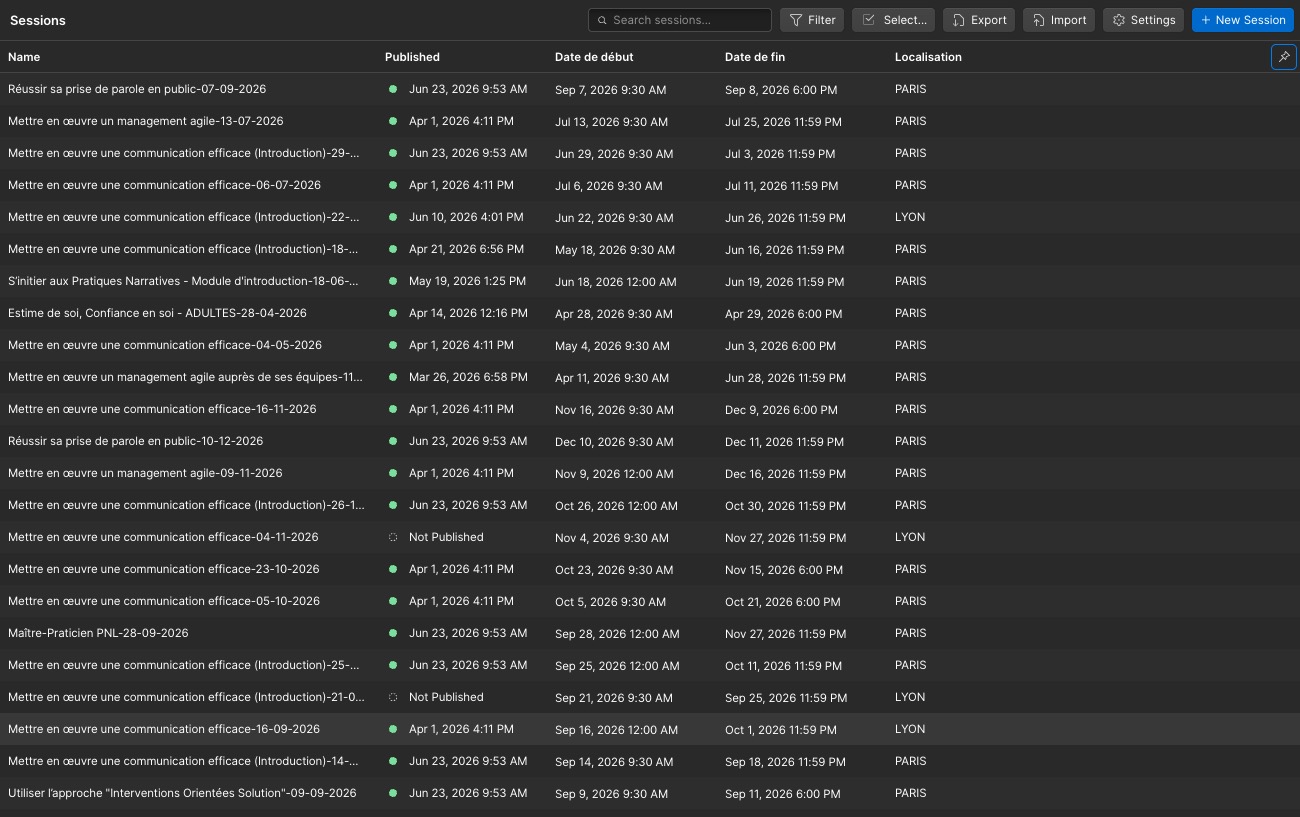Click LYON in the Jun 22, 2026 row

coord(910,217)
